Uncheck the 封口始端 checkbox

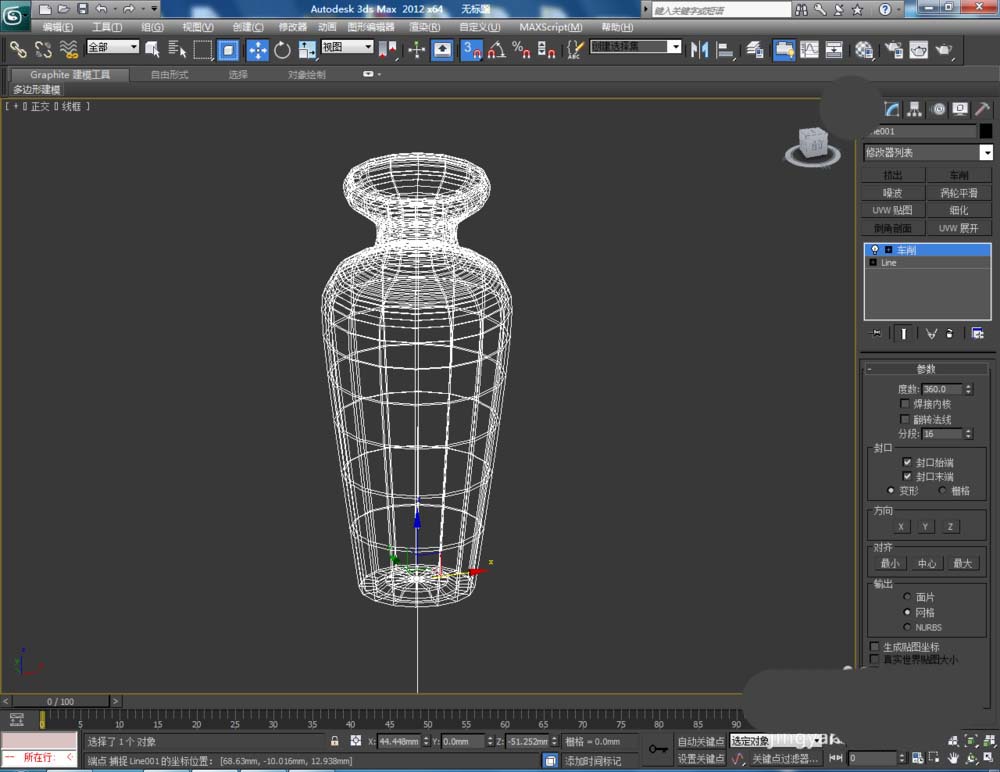[907, 463]
